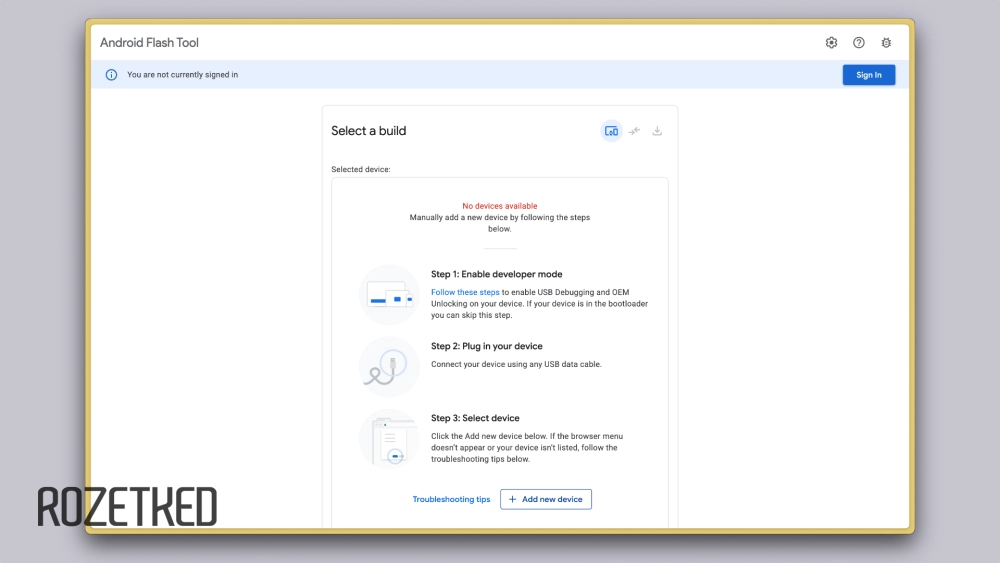Click the Step 1 developer mode illustration

(x=389, y=295)
